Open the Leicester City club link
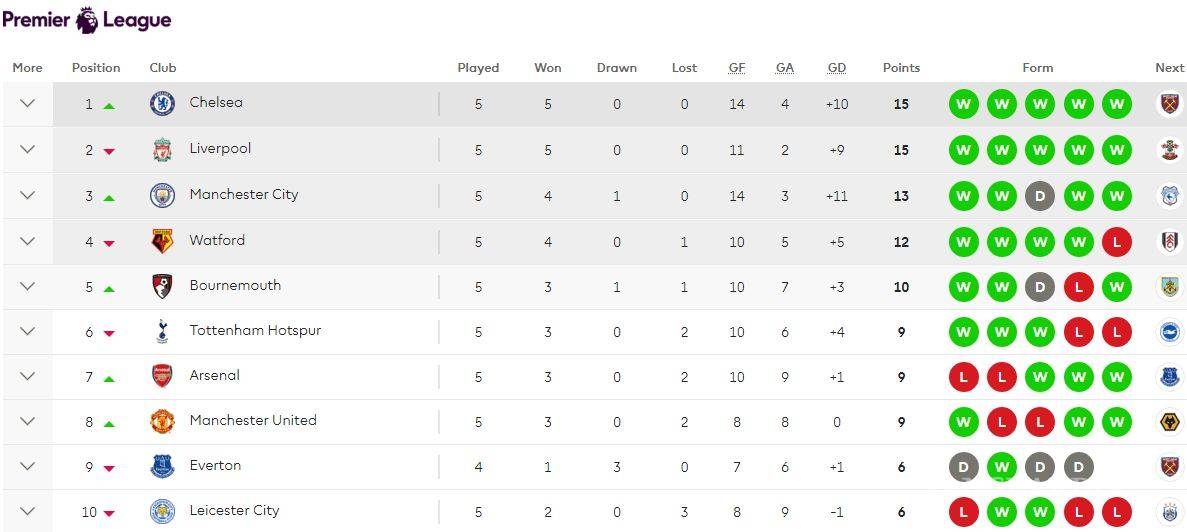The image size is (1187, 532). point(234,510)
